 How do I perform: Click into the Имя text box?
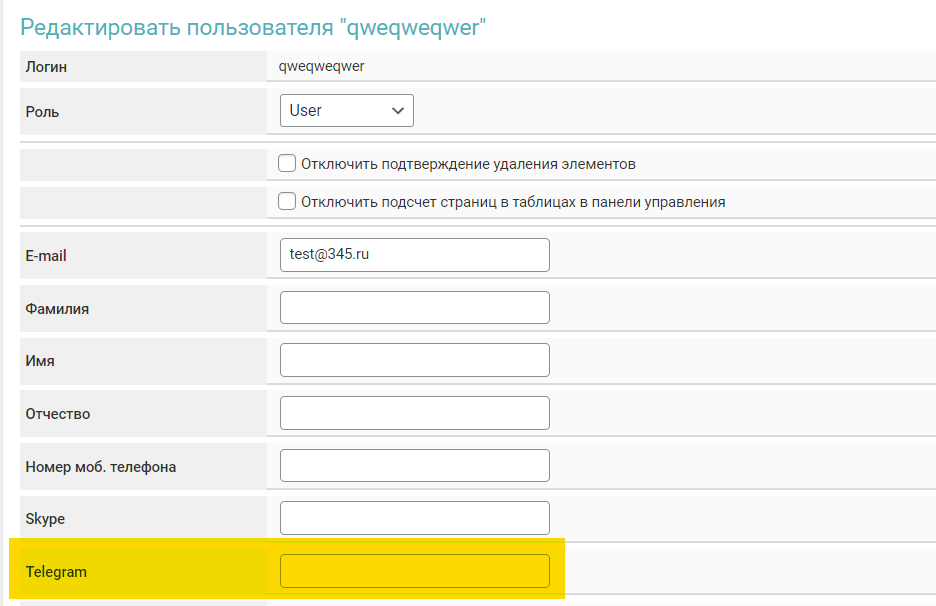414,360
